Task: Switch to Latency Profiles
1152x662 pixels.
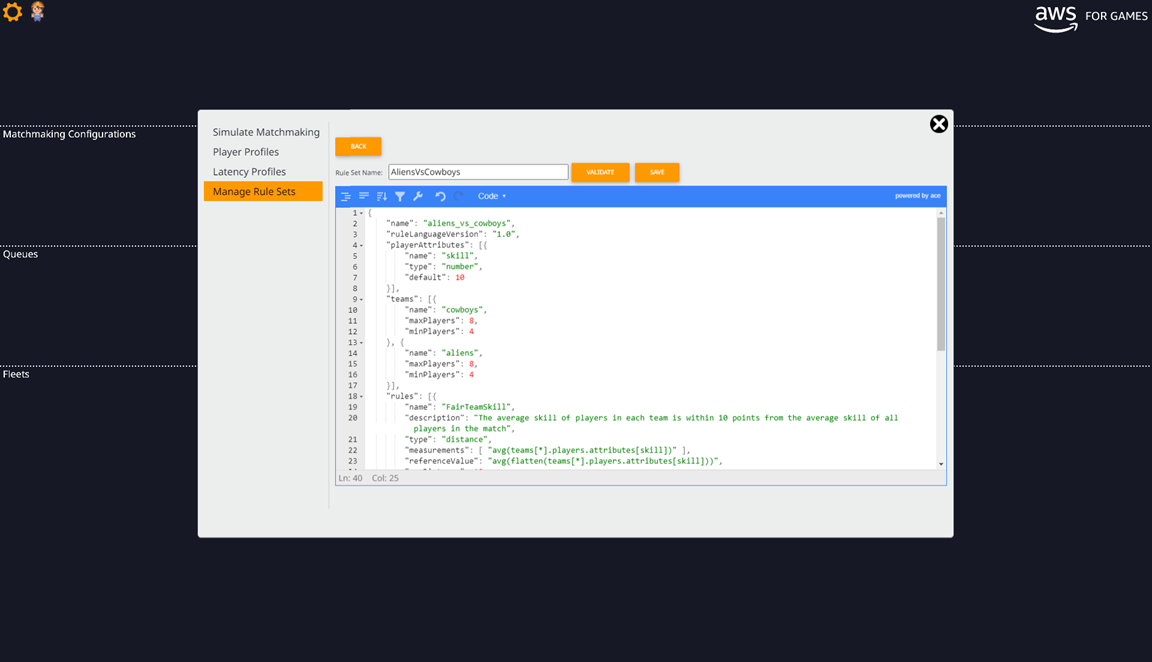Action: [248, 171]
